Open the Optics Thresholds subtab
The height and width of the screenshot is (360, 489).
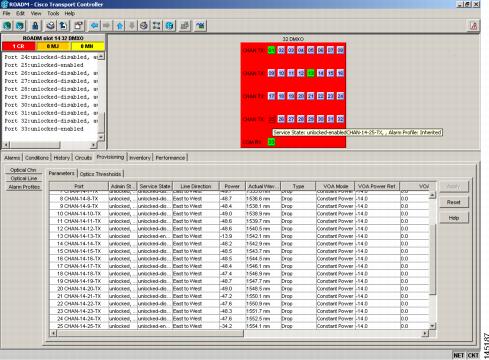point(100,174)
